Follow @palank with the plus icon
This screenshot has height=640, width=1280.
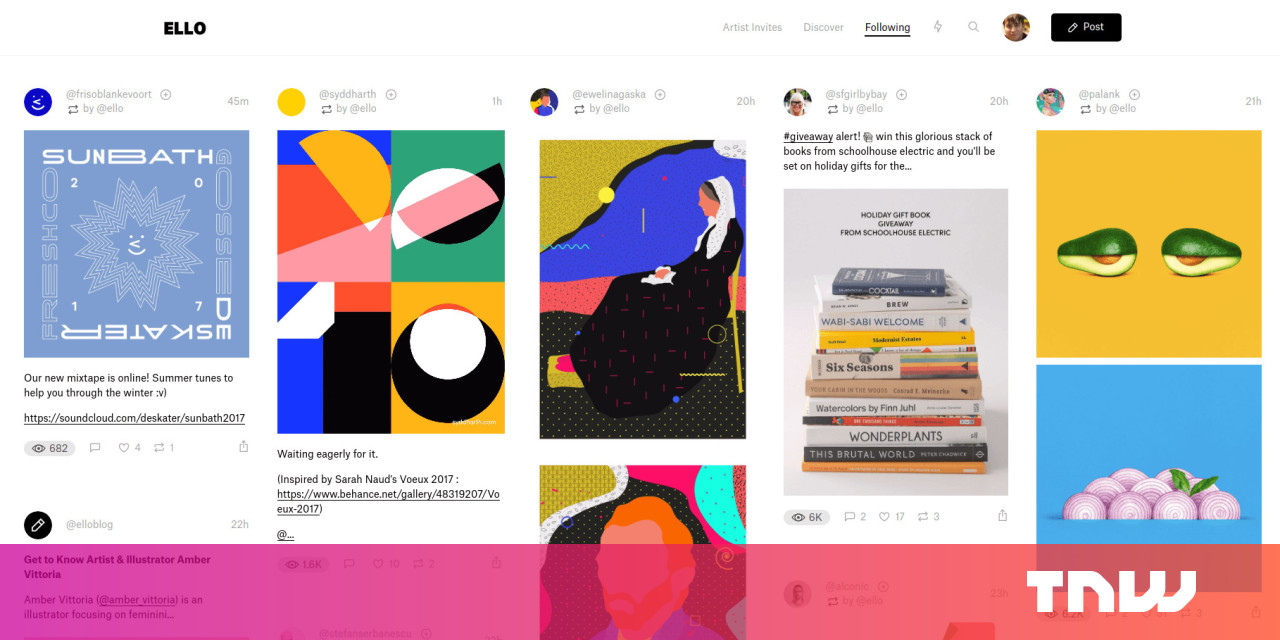coord(1134,95)
